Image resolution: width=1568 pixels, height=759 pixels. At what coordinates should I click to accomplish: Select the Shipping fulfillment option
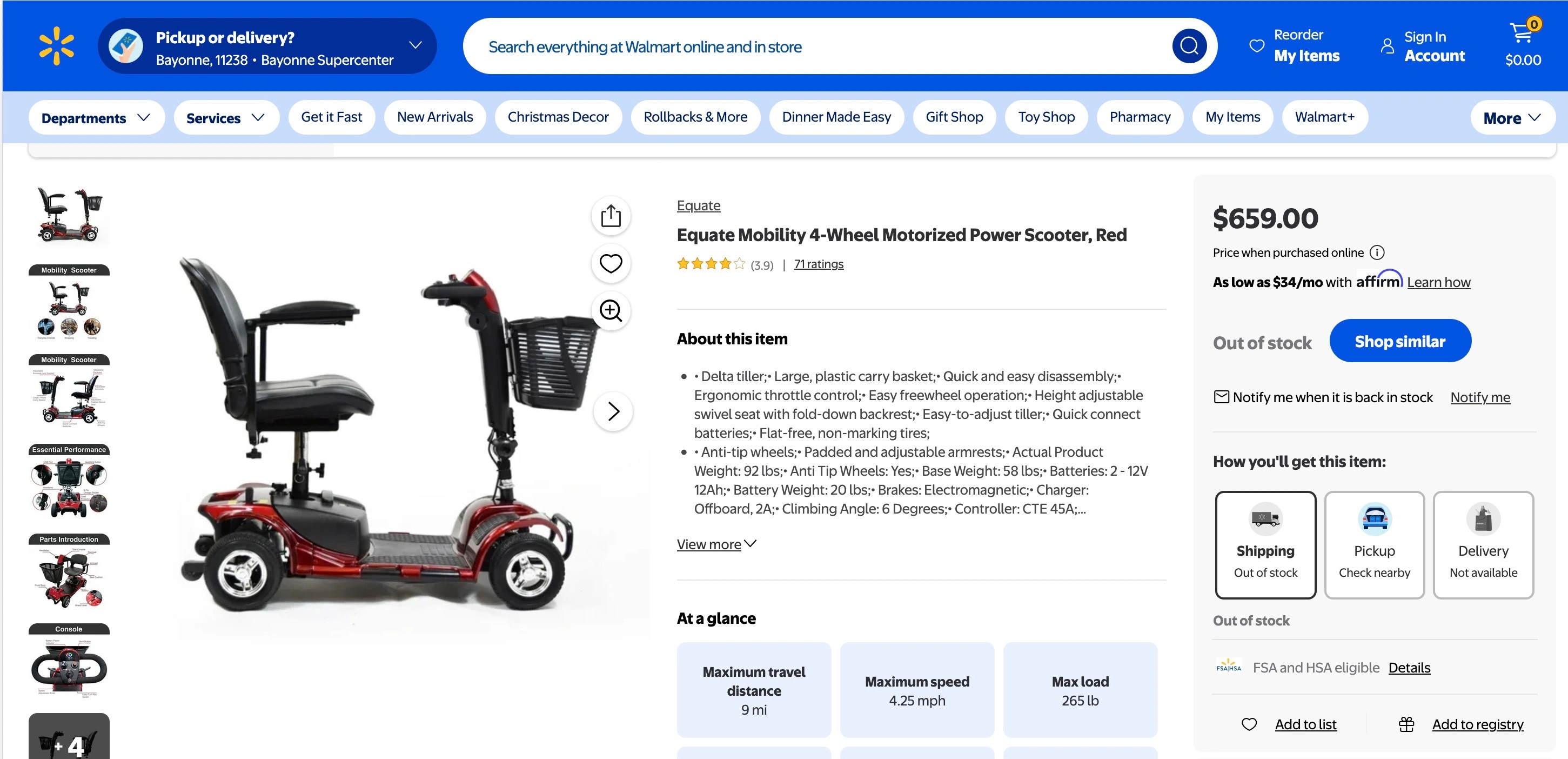coord(1265,544)
